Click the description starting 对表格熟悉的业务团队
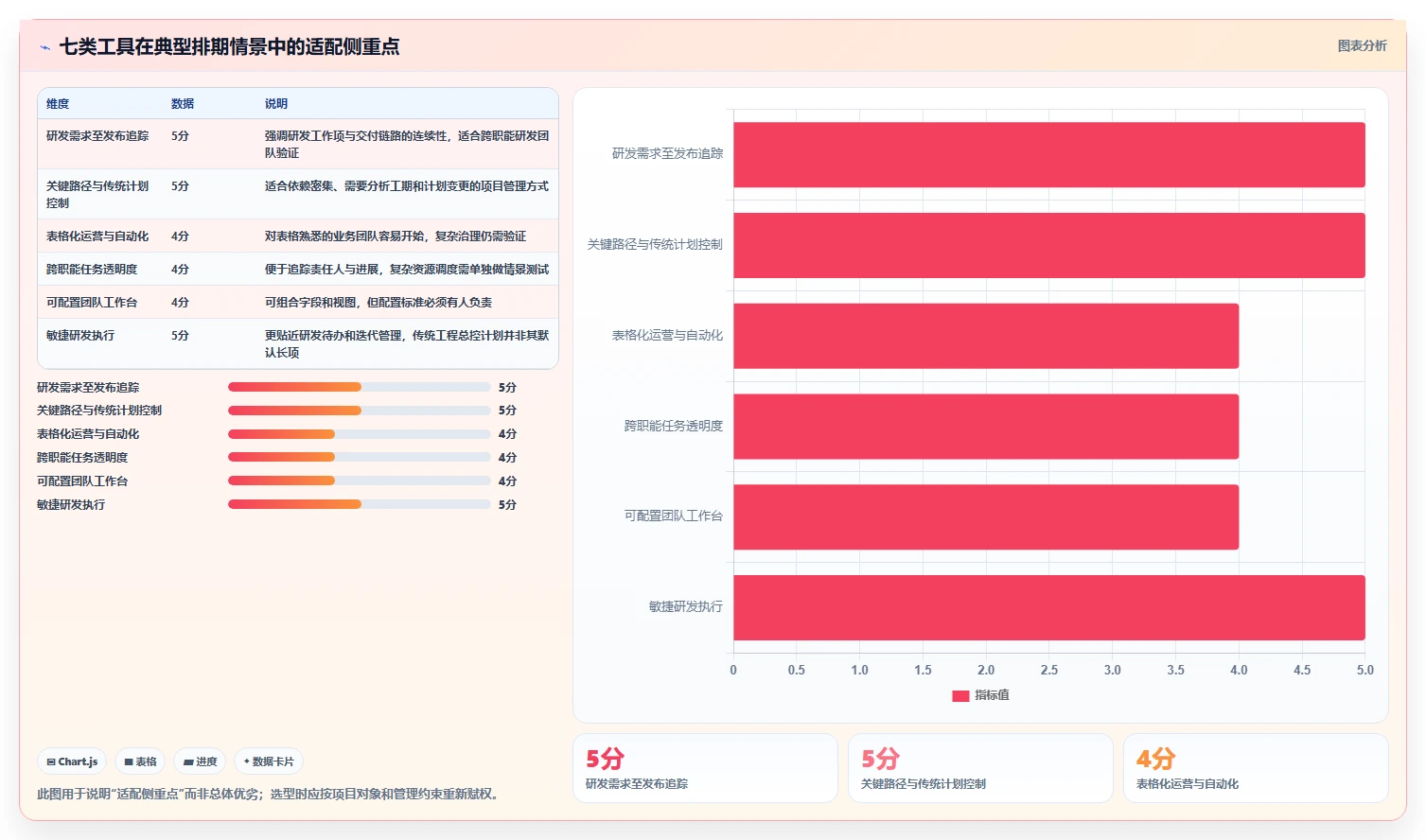 [x=396, y=236]
